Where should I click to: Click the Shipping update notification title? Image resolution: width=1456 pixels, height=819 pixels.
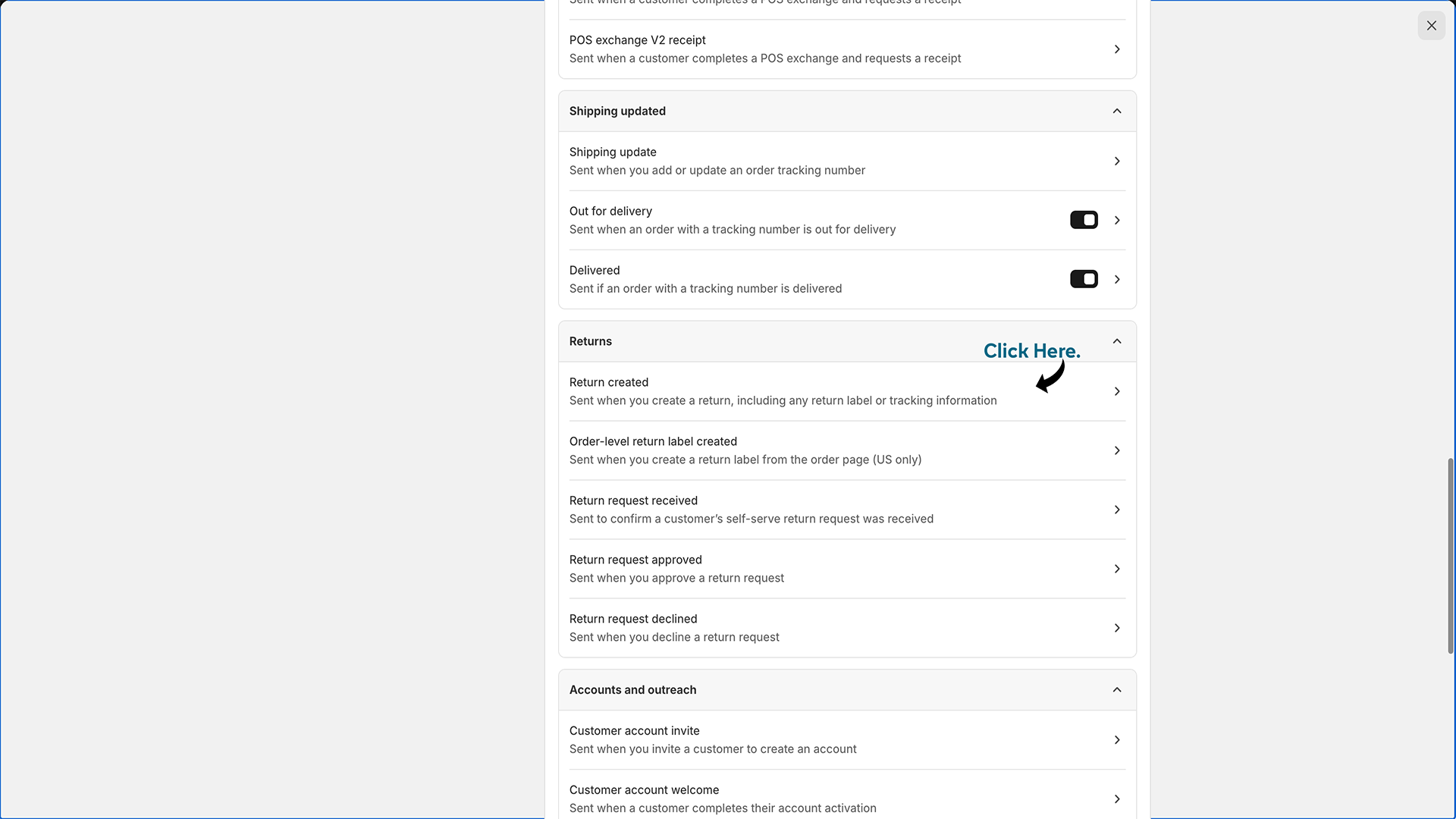[x=613, y=152]
